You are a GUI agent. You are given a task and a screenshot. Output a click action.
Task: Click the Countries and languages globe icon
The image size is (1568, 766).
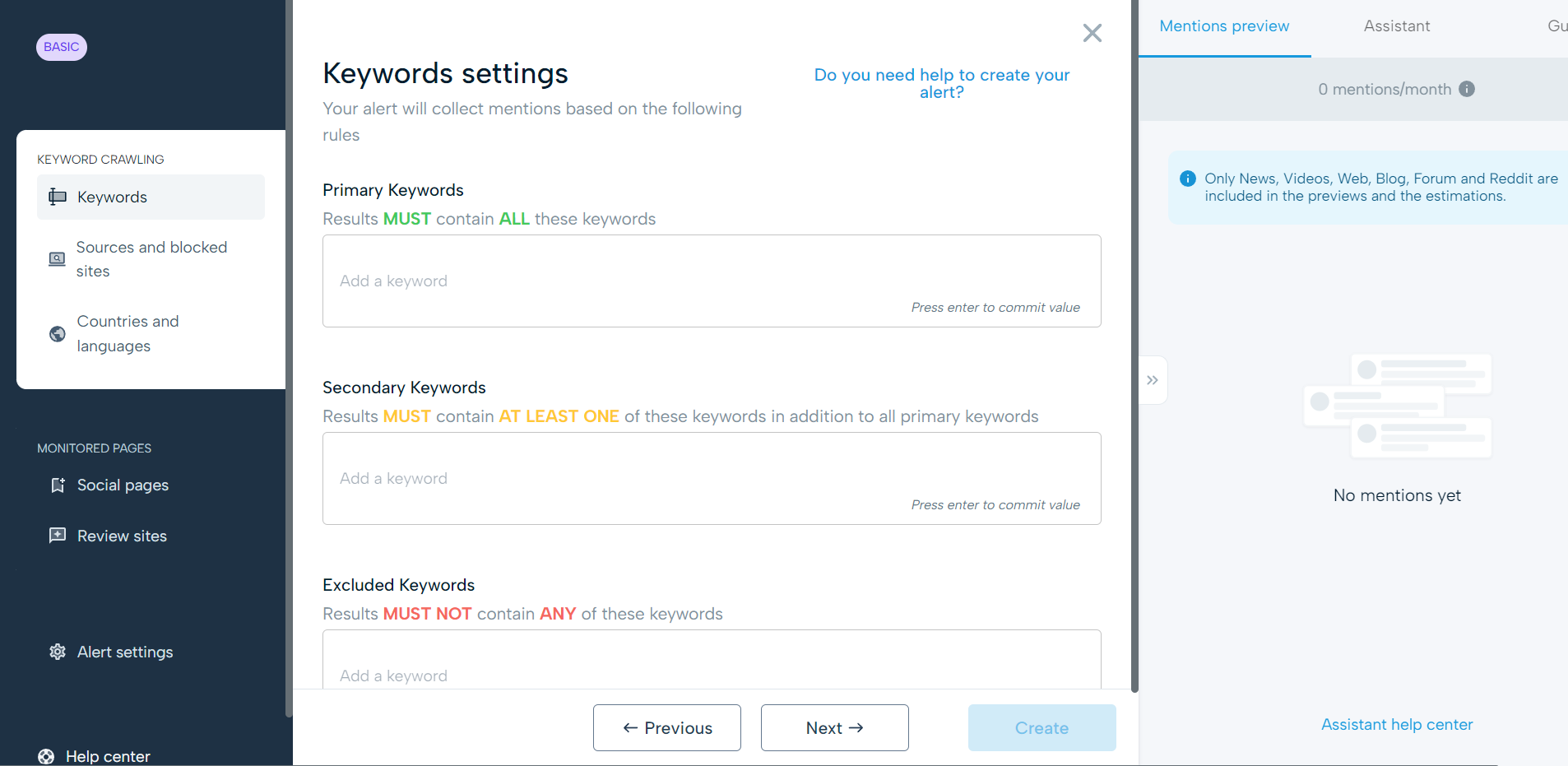point(58,334)
